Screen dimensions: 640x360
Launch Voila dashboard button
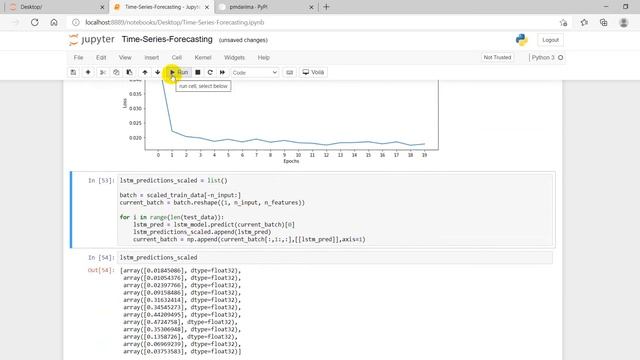click(313, 72)
